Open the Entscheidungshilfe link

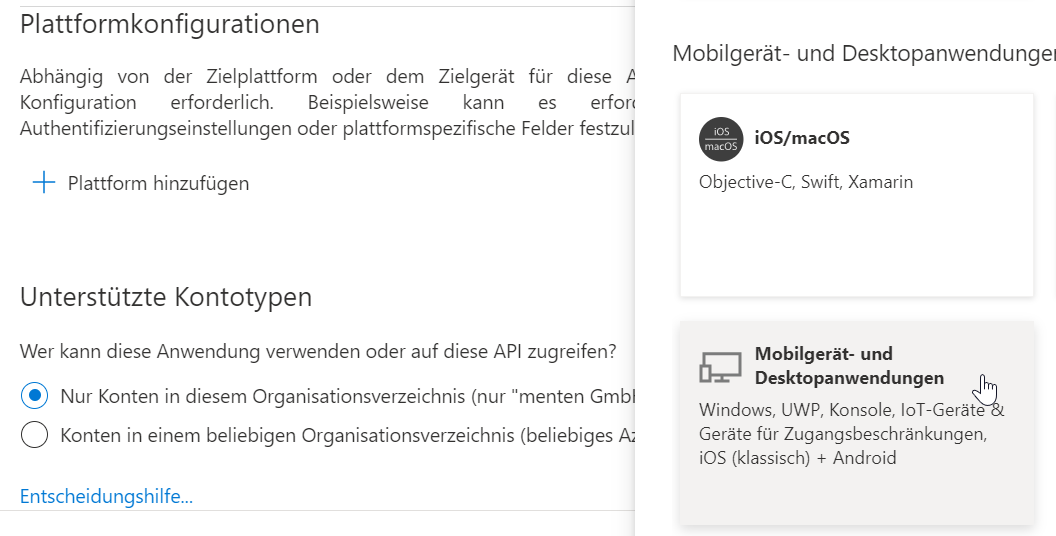coord(106,496)
